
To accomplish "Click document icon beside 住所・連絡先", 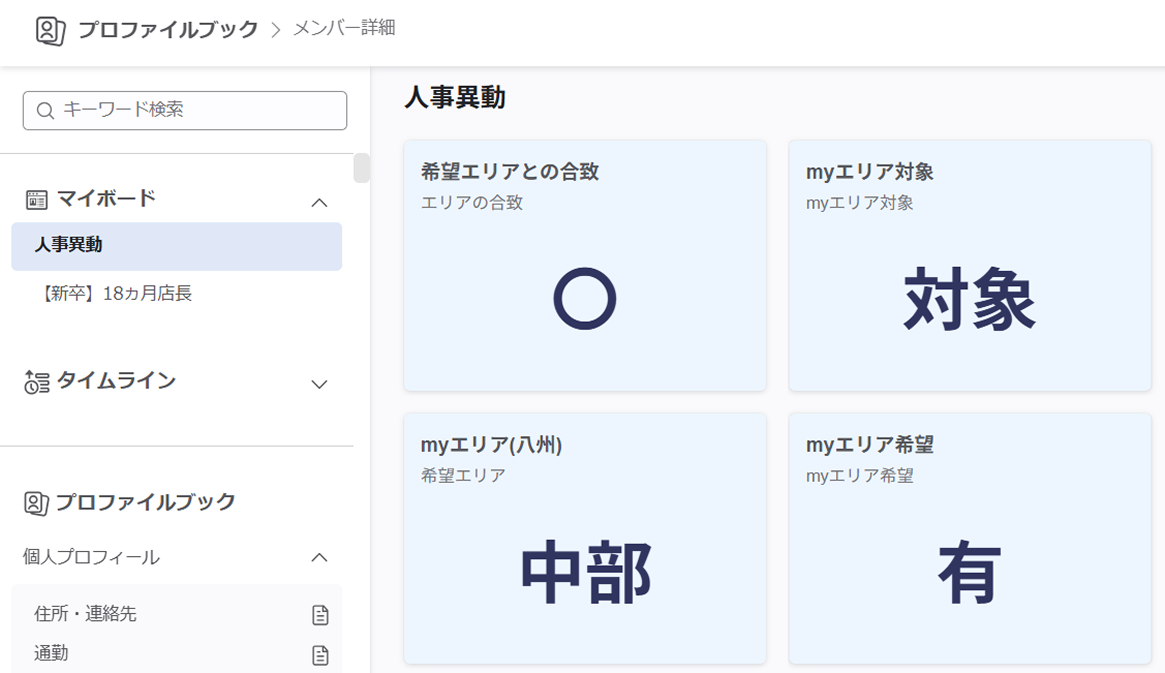I will pos(320,615).
